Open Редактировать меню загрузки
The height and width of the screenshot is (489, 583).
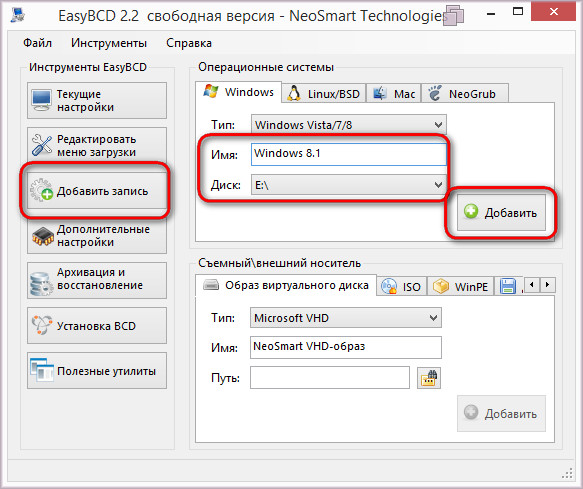97,145
